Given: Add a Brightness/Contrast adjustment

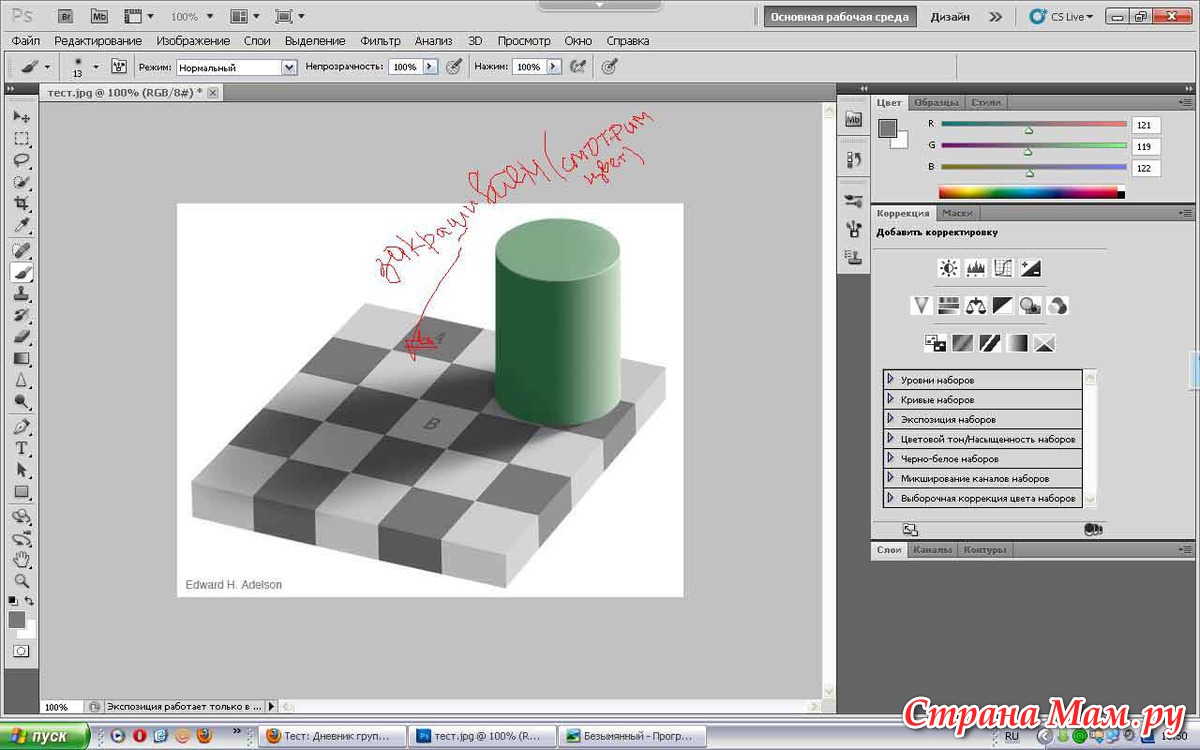Looking at the screenshot, I should (x=948, y=268).
